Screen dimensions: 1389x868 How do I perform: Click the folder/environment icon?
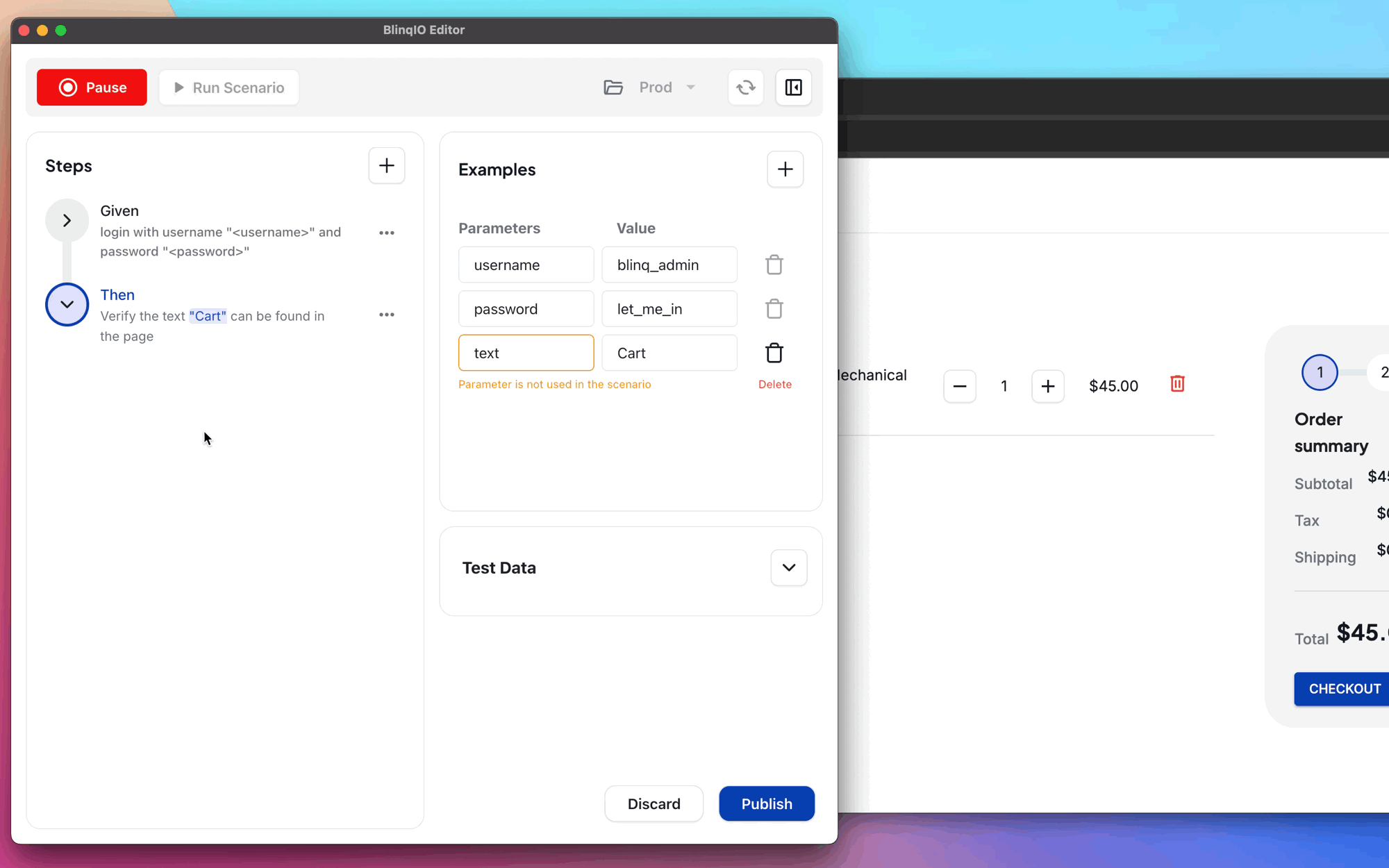[613, 87]
